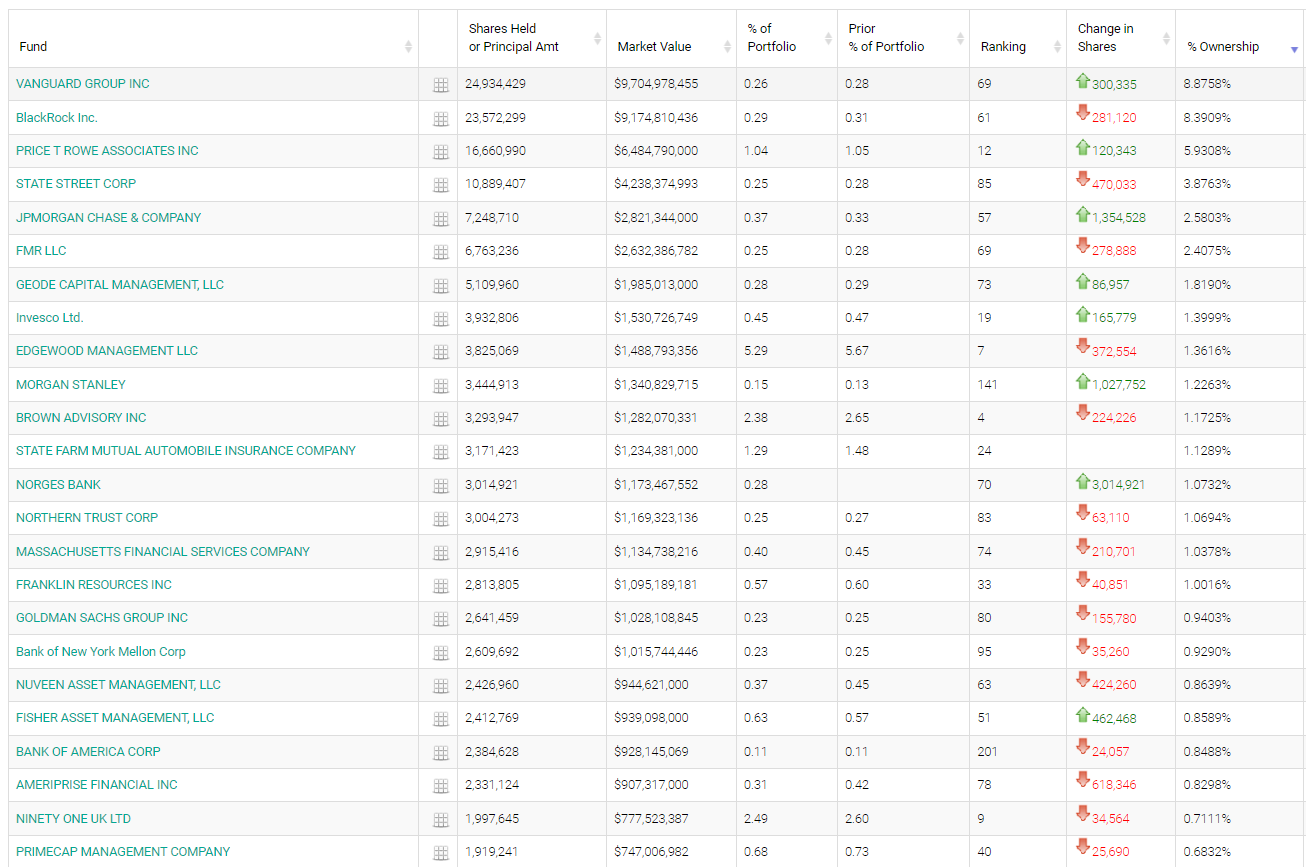Open MASSACHUSETTS FINANCIAL SERVICES COMPANY link
The height and width of the screenshot is (867, 1306).
tap(163, 552)
